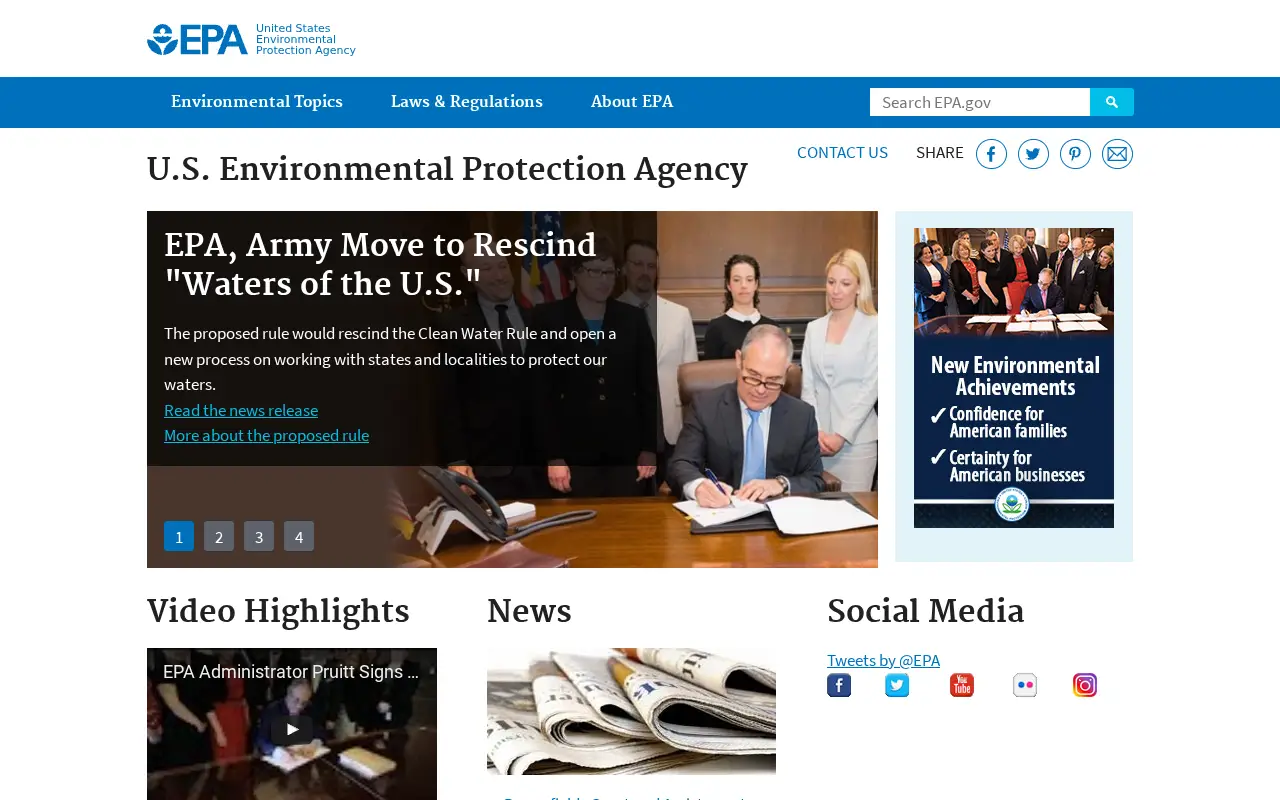Share page via Twitter share icon

1033,154
